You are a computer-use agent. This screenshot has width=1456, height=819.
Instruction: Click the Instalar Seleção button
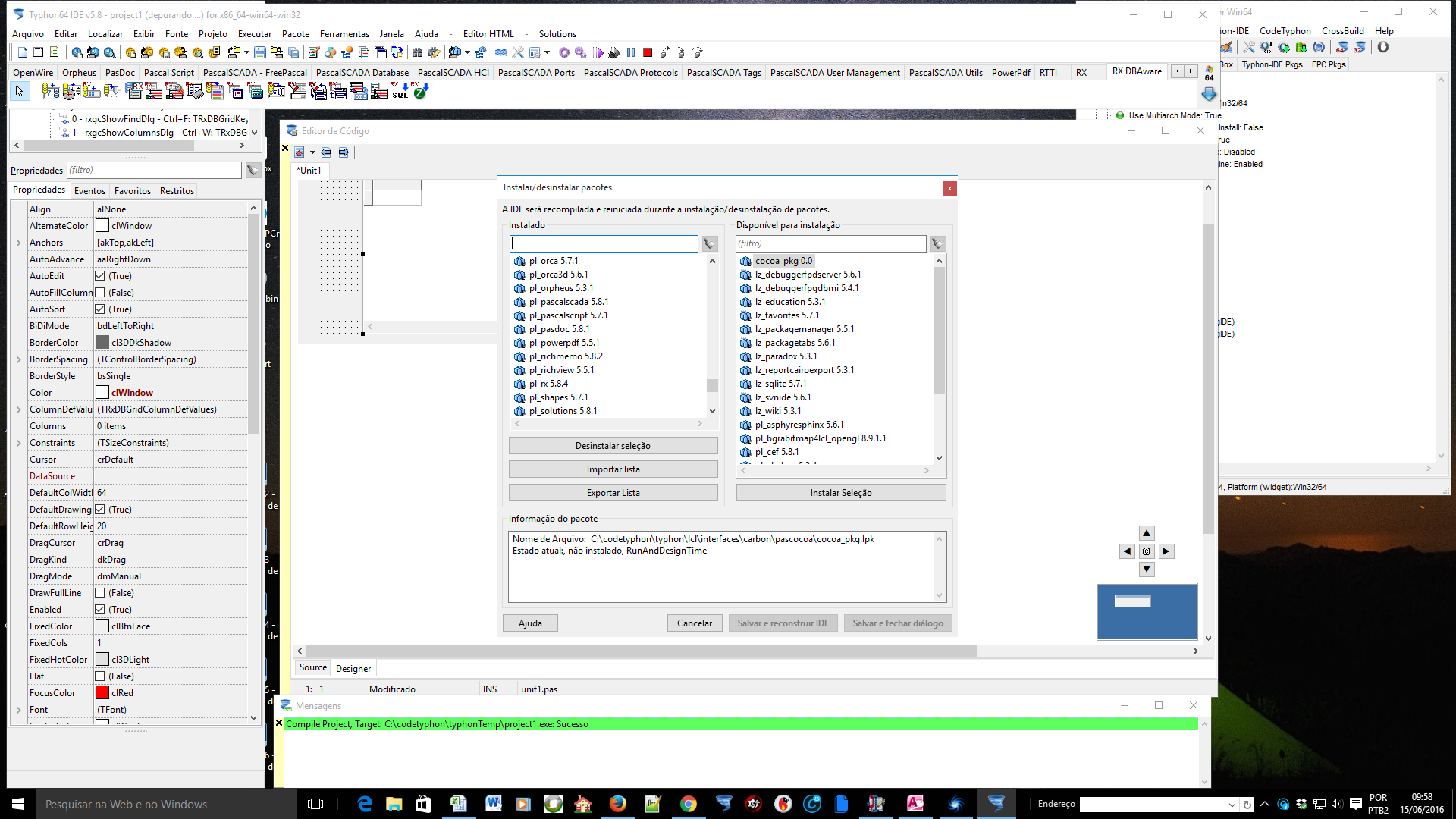tap(841, 493)
